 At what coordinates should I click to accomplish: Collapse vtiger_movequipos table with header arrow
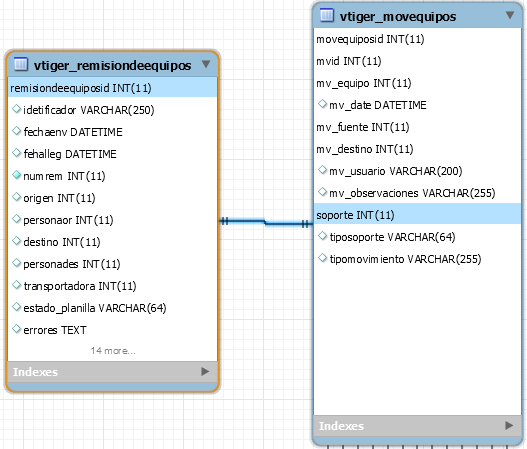click(x=510, y=15)
